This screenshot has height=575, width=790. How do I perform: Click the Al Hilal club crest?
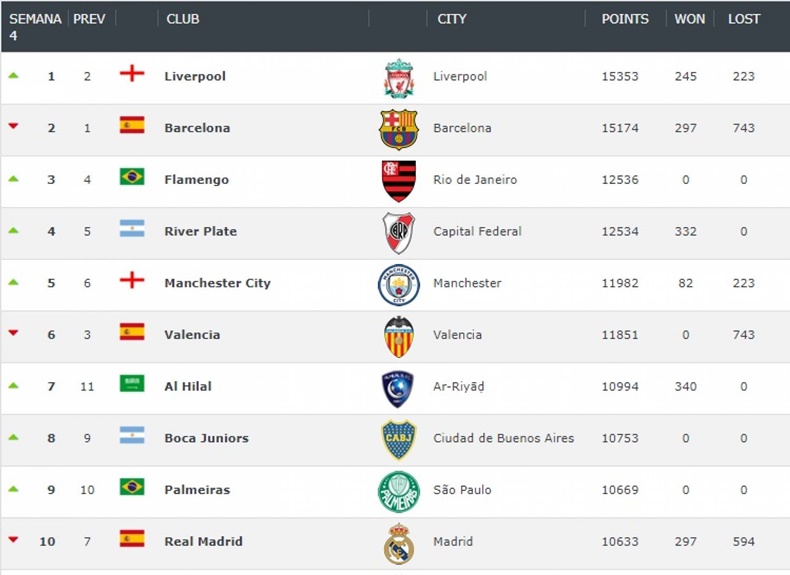(x=399, y=388)
